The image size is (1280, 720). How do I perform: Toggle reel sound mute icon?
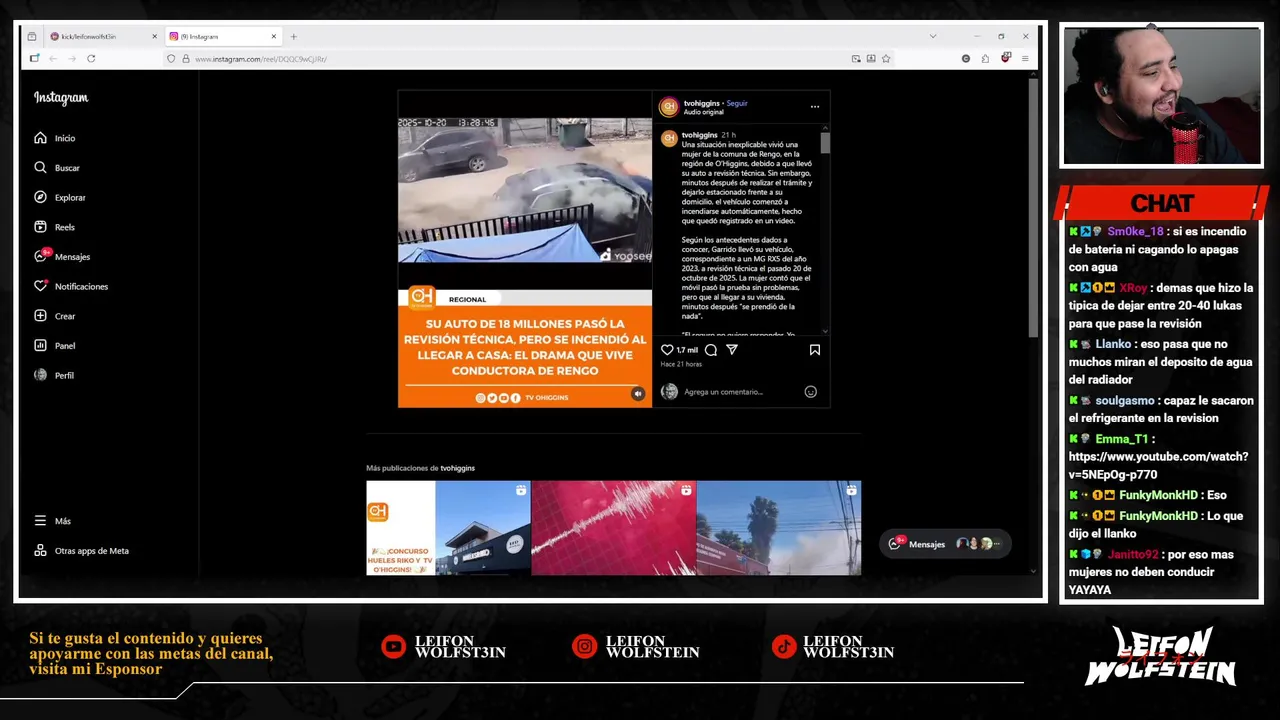click(x=638, y=394)
